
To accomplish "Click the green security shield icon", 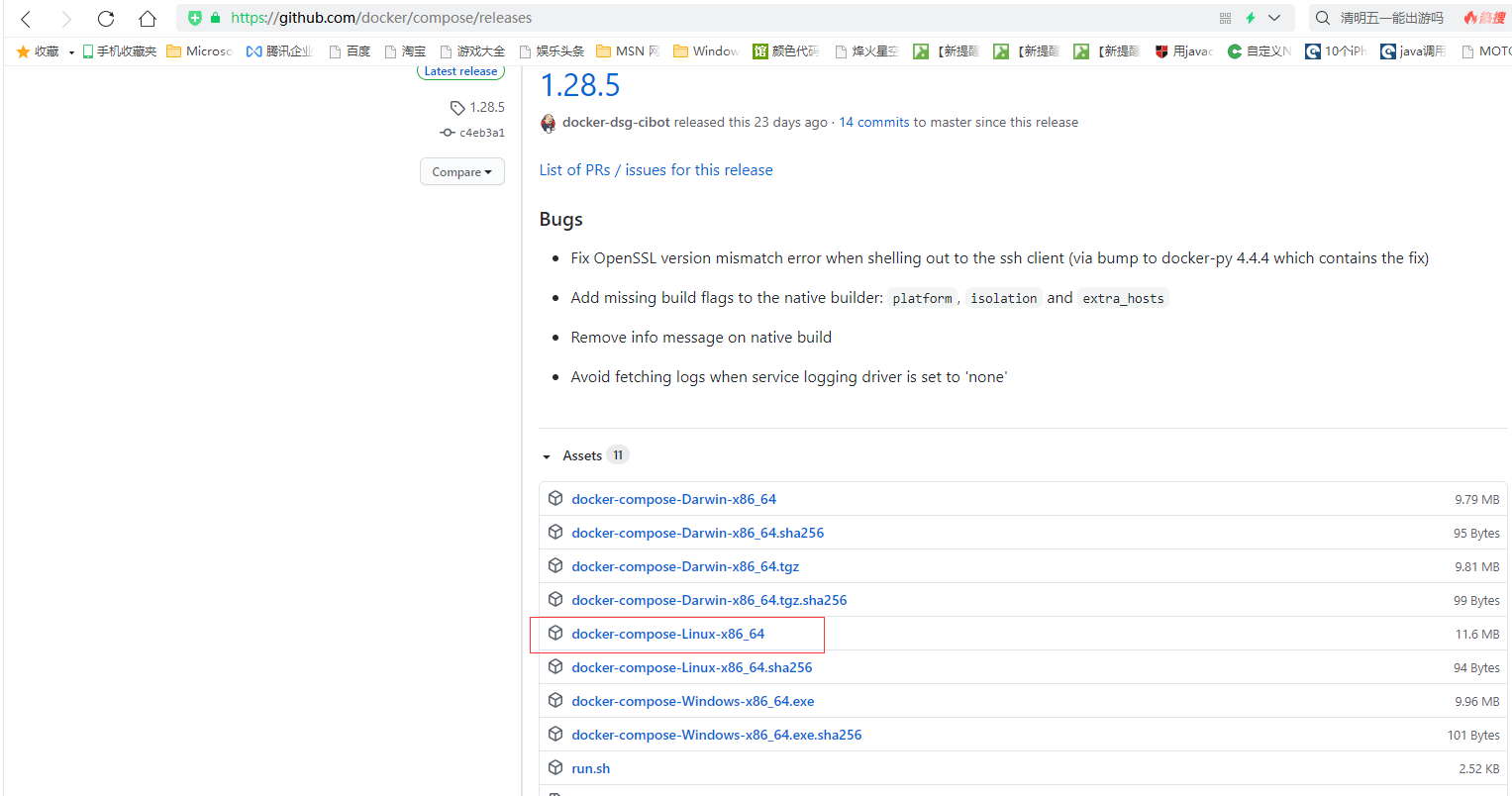I will pyautogui.click(x=195, y=18).
